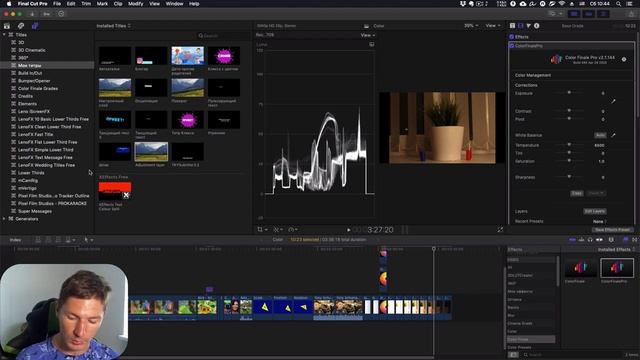Click the Edit Layers button
This screenshot has height=360, width=640.
pyautogui.click(x=594, y=211)
